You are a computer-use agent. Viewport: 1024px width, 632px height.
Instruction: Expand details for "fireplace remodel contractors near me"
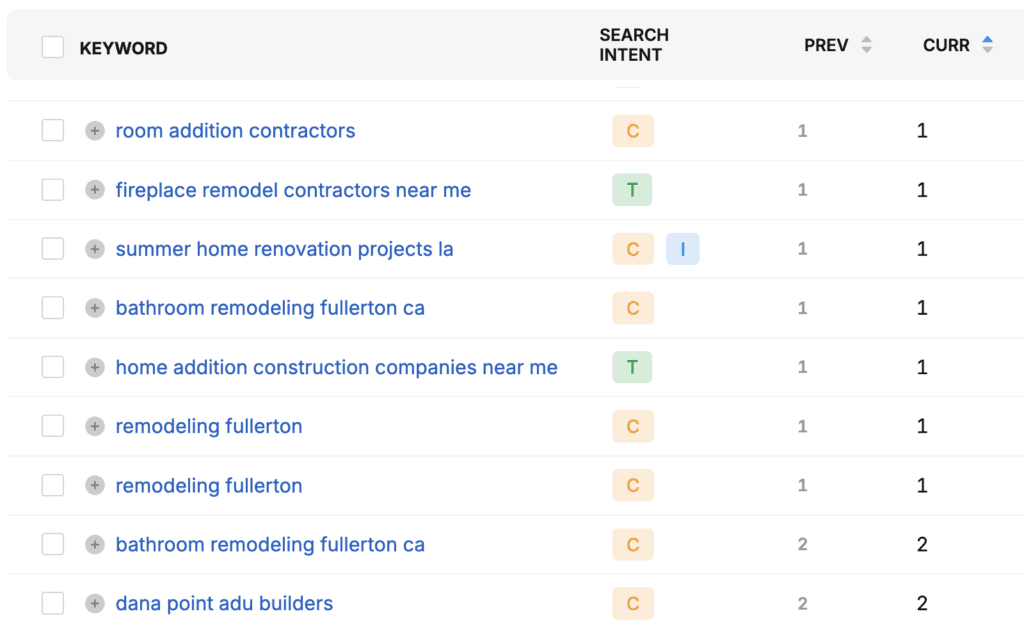94,189
